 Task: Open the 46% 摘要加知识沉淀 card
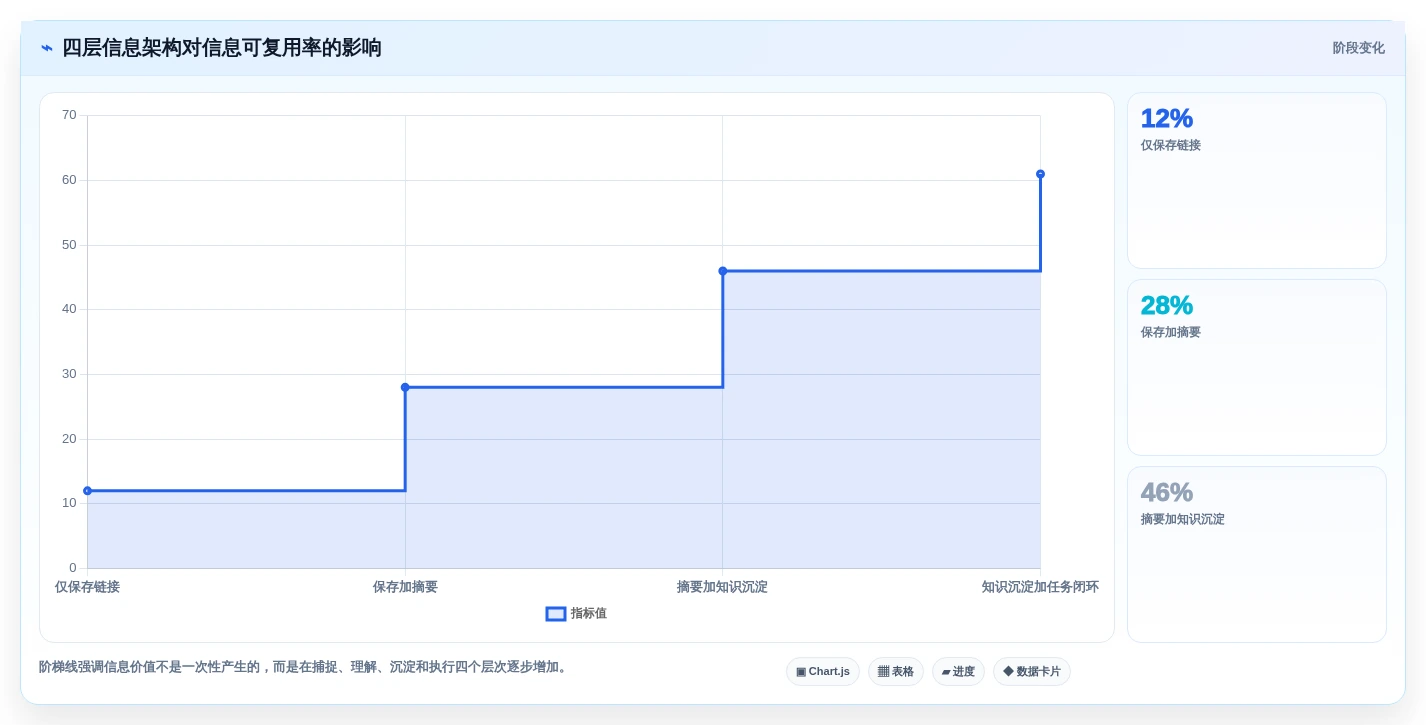click(x=1257, y=555)
